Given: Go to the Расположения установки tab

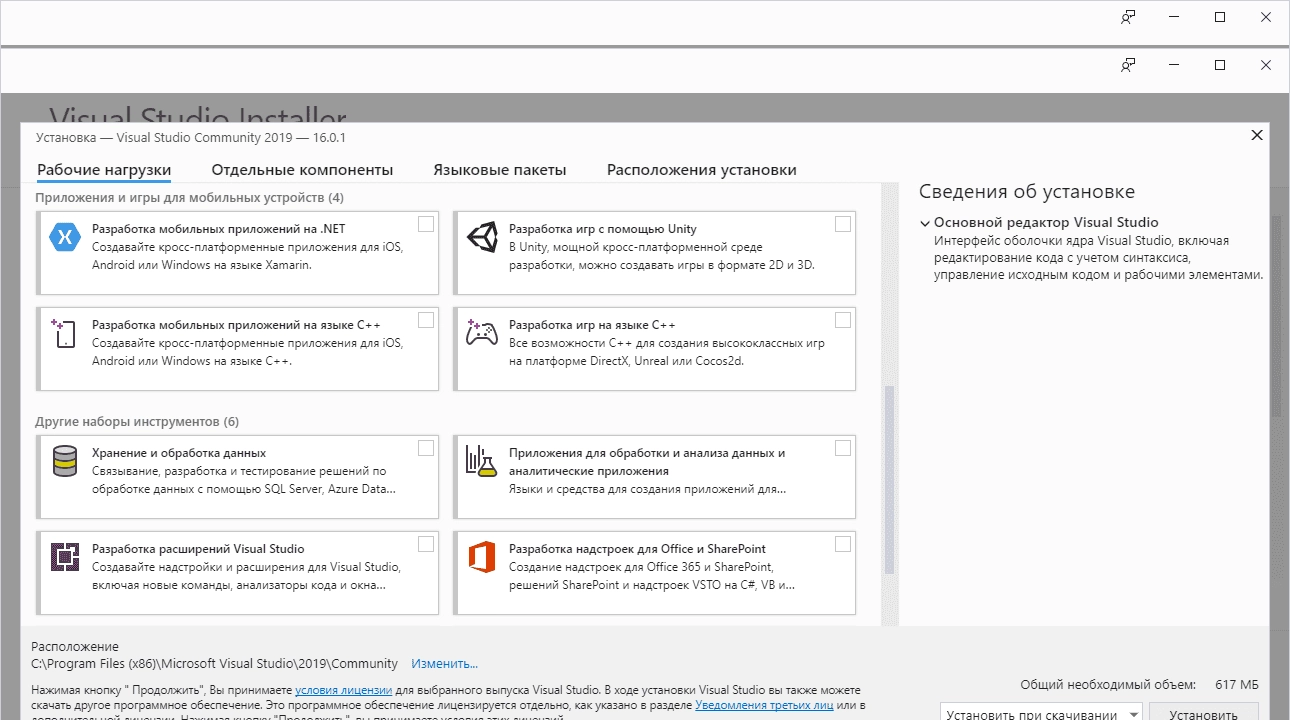Looking at the screenshot, I should point(702,170).
